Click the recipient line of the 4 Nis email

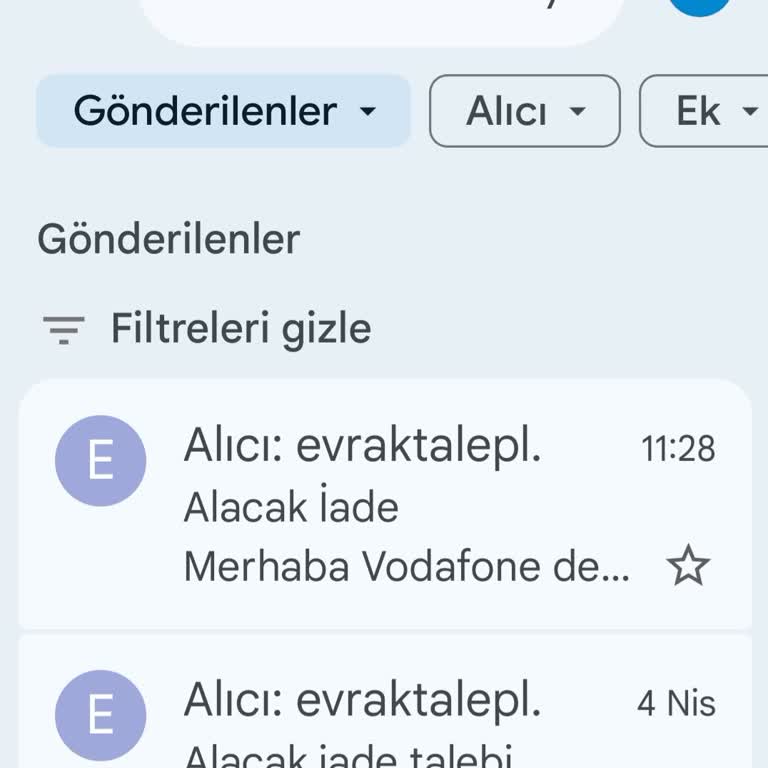(x=362, y=702)
